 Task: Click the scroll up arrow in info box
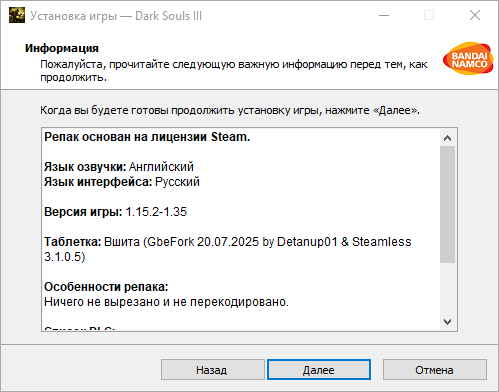448,138
